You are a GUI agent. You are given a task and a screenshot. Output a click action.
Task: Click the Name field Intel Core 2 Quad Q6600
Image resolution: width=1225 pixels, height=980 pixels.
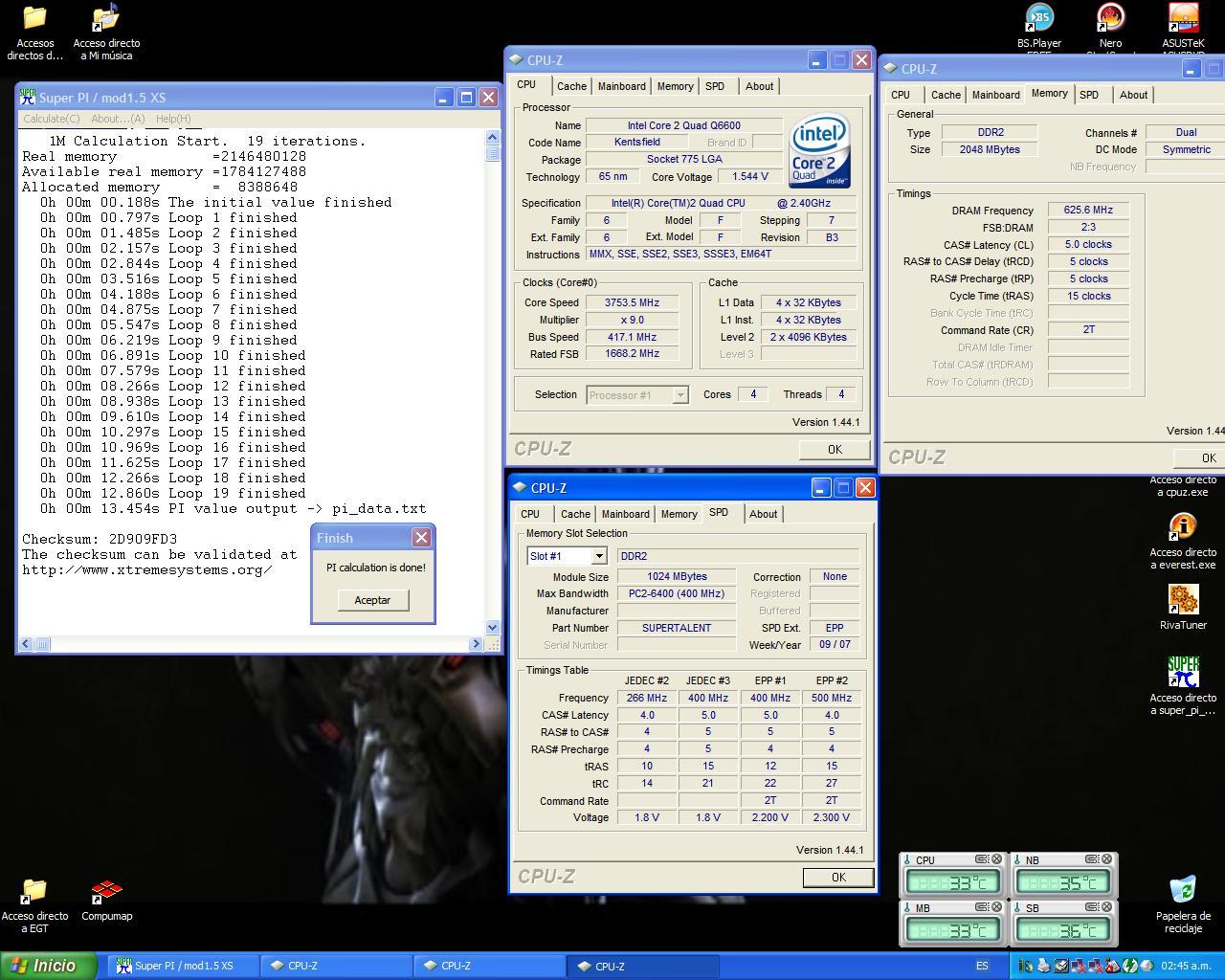(683, 125)
